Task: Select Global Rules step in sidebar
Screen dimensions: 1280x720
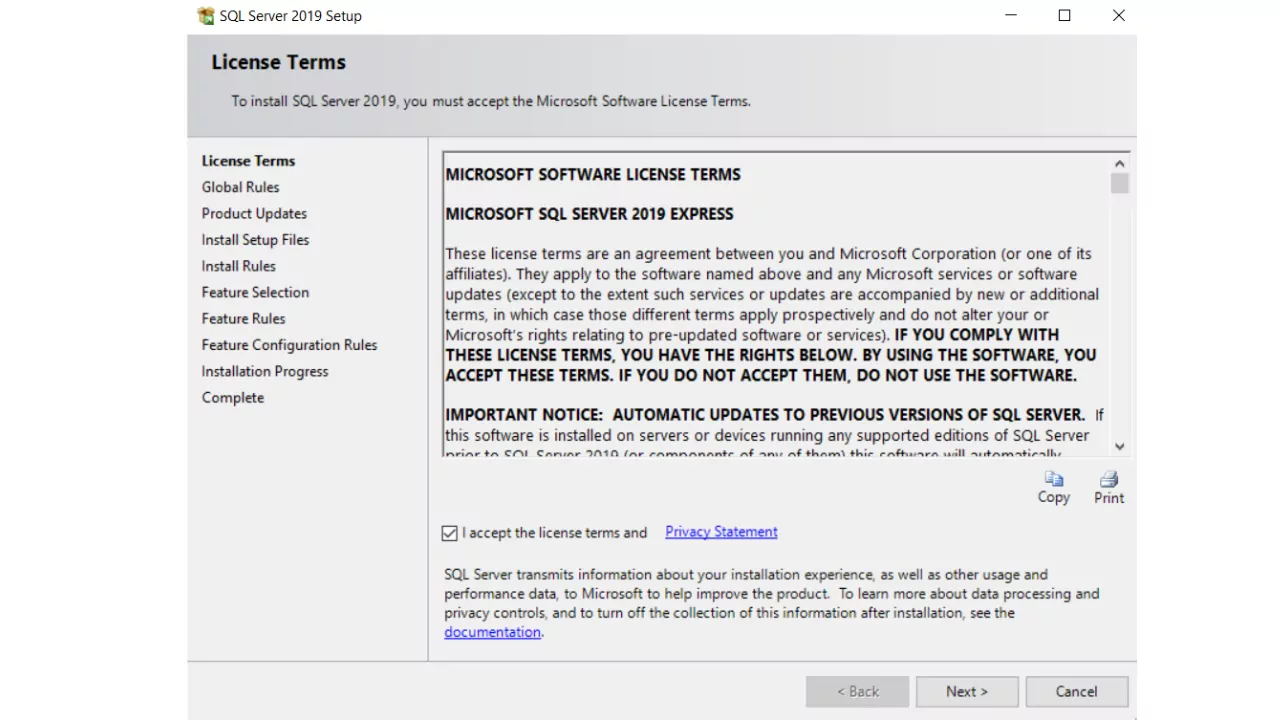Action: click(x=240, y=187)
